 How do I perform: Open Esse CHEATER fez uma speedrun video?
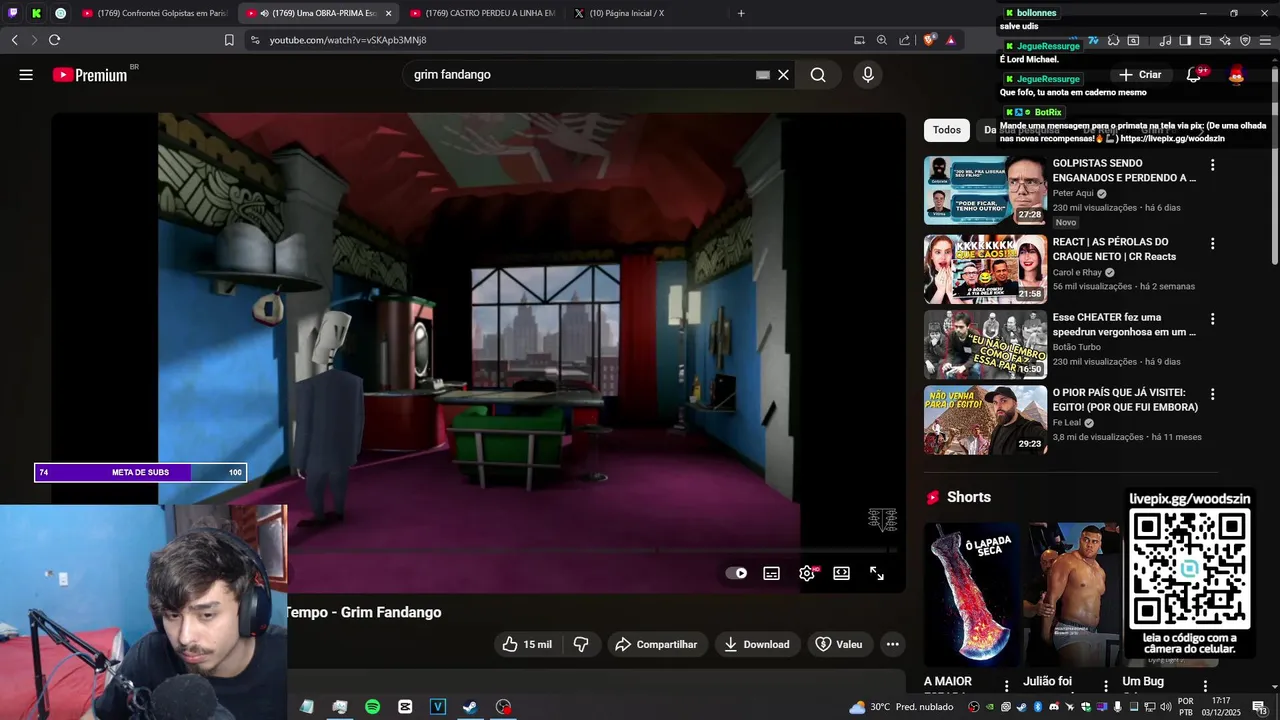1125,325
